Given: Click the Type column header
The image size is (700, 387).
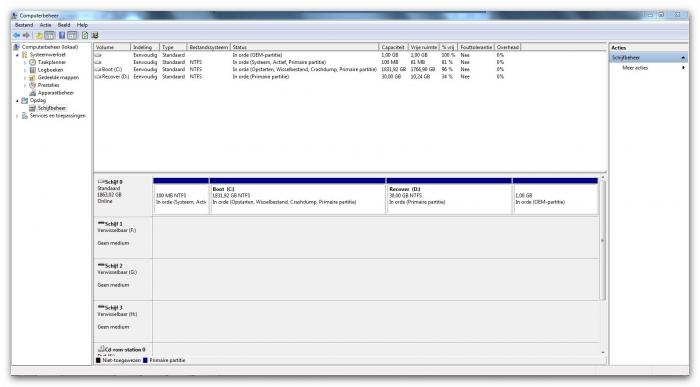Looking at the screenshot, I should 173,47.
